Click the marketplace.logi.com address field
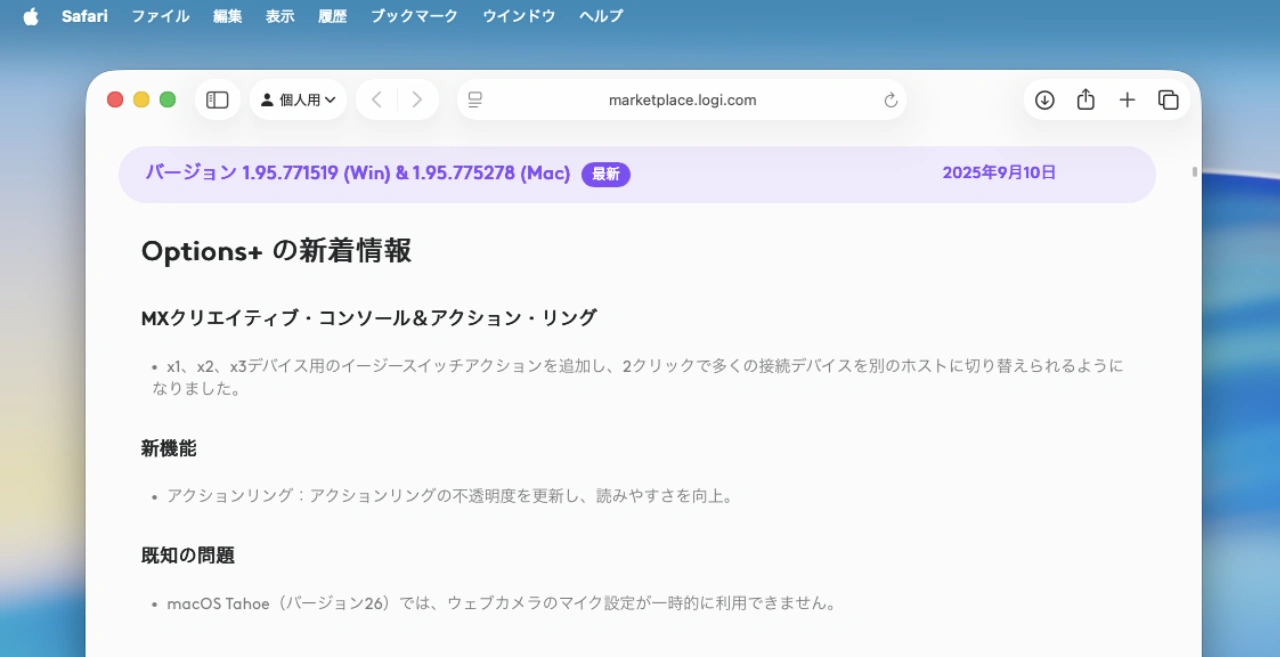The image size is (1280, 657). [x=683, y=99]
